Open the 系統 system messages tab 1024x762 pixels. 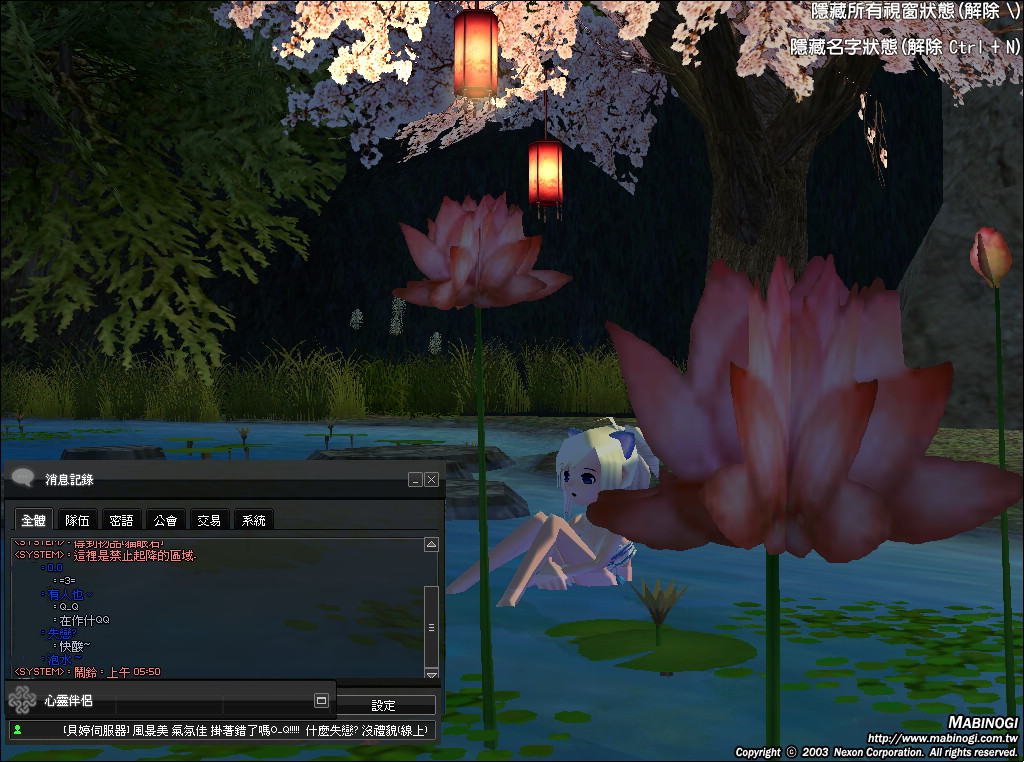pos(253,520)
